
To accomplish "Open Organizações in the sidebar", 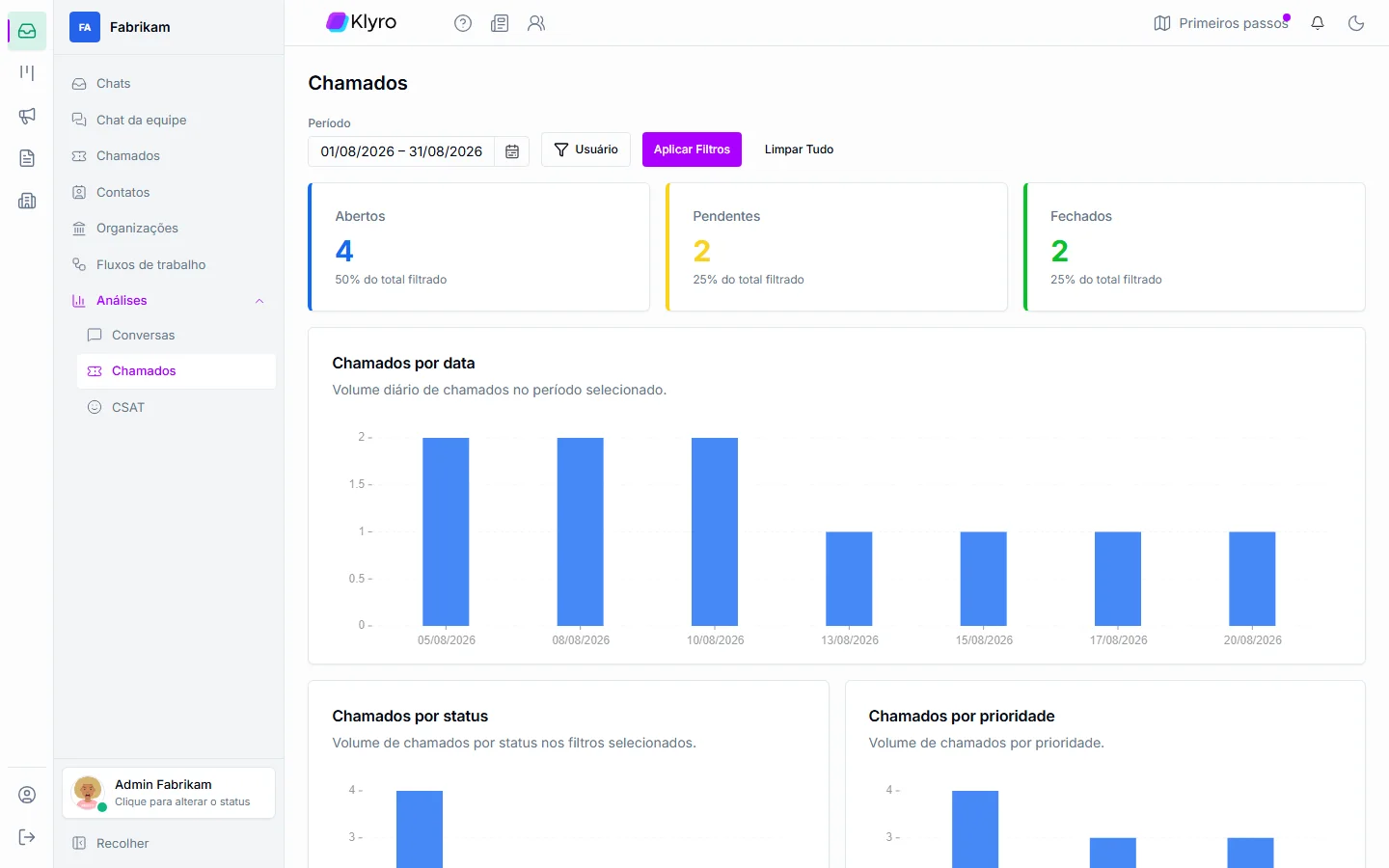I will pyautogui.click(x=169, y=229).
